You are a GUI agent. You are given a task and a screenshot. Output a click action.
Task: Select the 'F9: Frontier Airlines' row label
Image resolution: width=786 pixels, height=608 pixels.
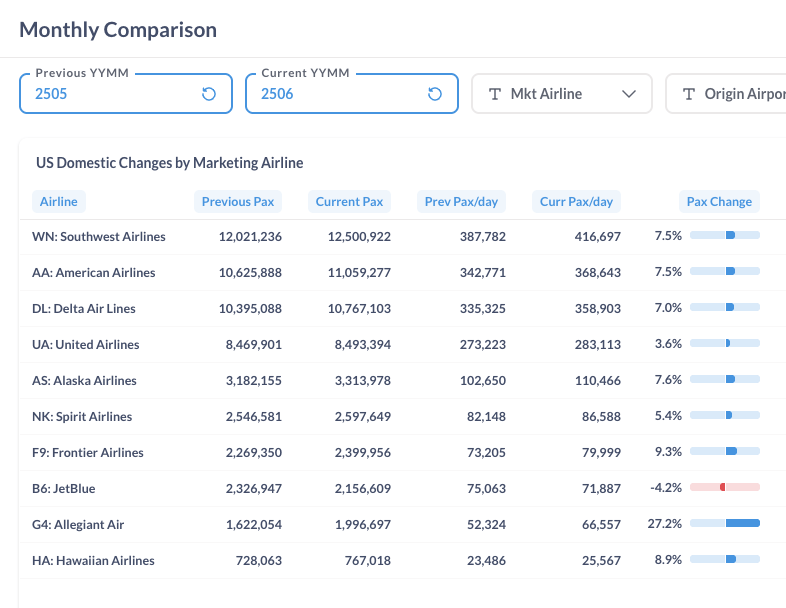click(88, 453)
